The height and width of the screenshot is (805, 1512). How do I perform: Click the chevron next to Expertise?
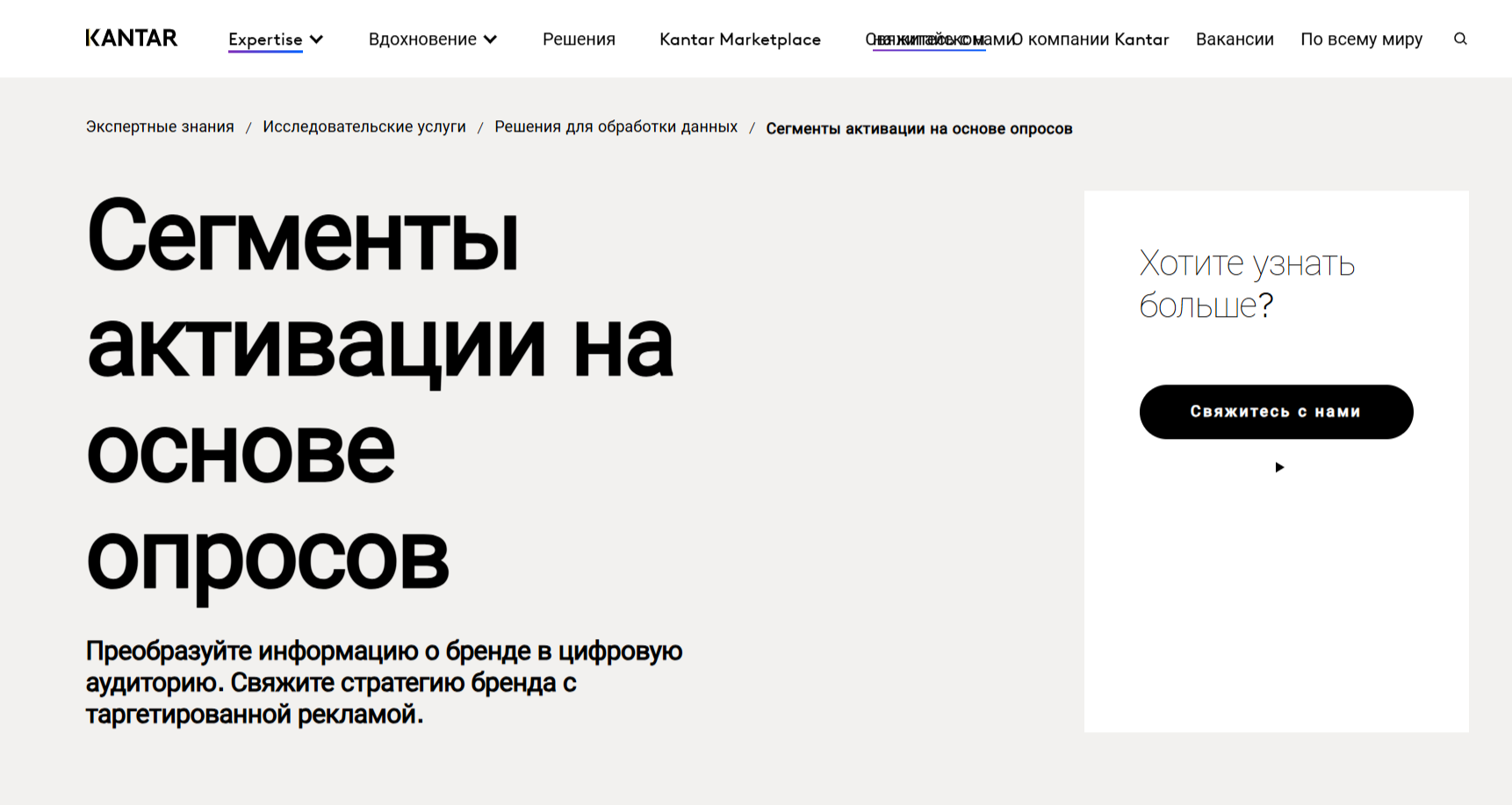[x=316, y=40]
